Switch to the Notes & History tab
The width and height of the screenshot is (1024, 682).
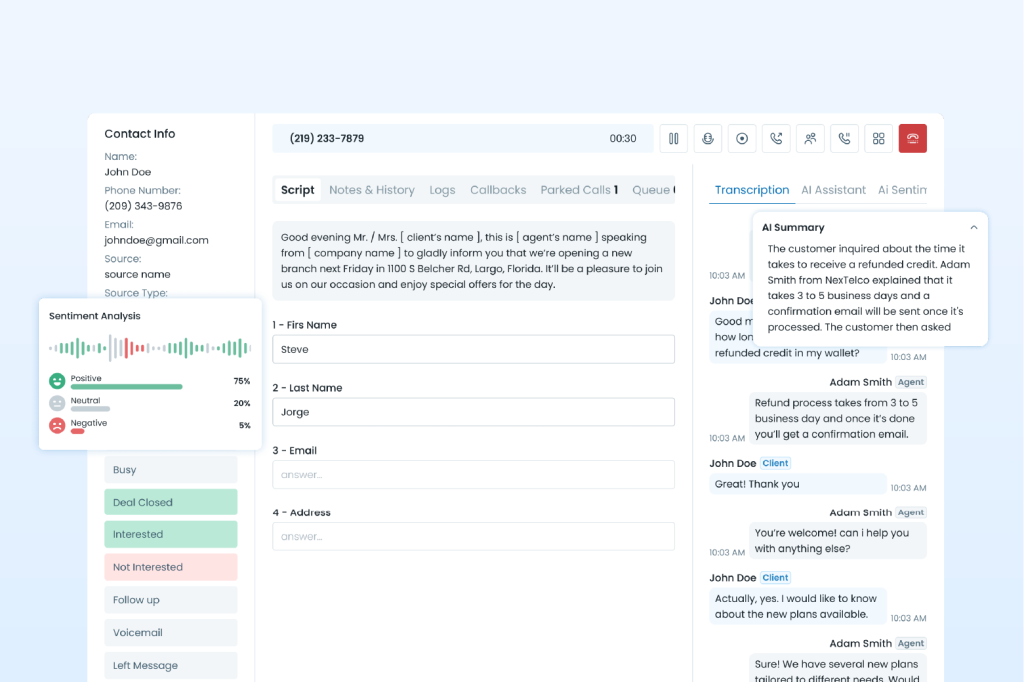coord(371,190)
